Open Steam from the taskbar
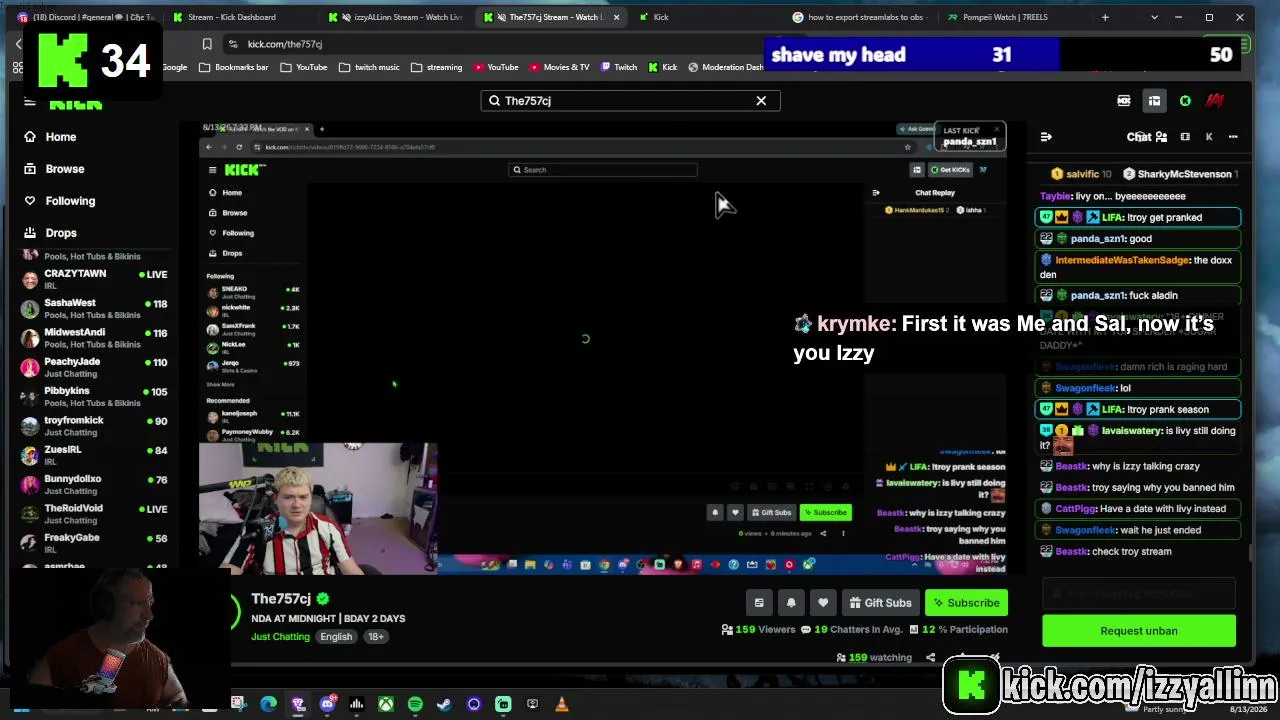Screen dimensions: 1280x720 click(444, 704)
